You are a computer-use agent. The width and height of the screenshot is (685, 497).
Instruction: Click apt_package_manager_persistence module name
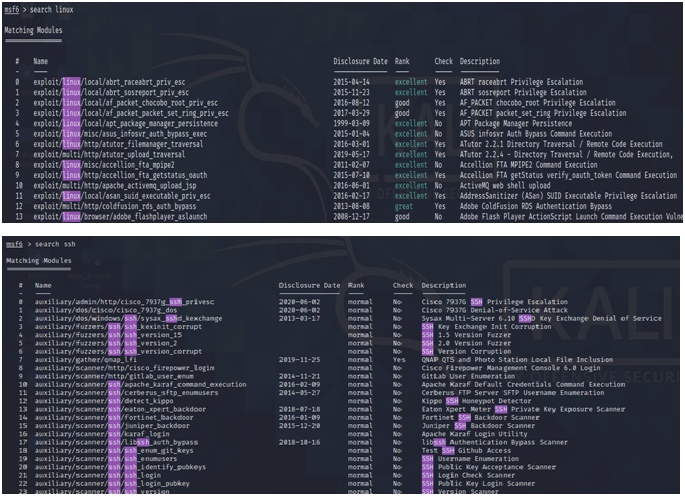[x=125, y=124]
